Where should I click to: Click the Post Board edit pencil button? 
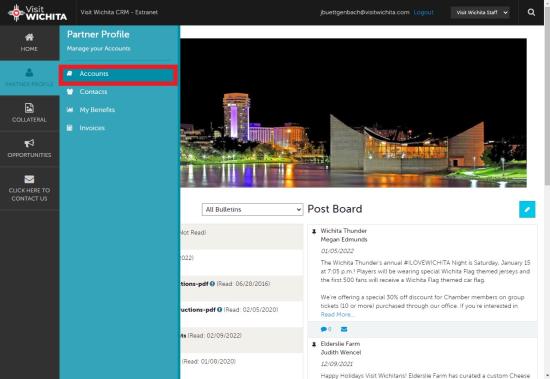pos(527,210)
